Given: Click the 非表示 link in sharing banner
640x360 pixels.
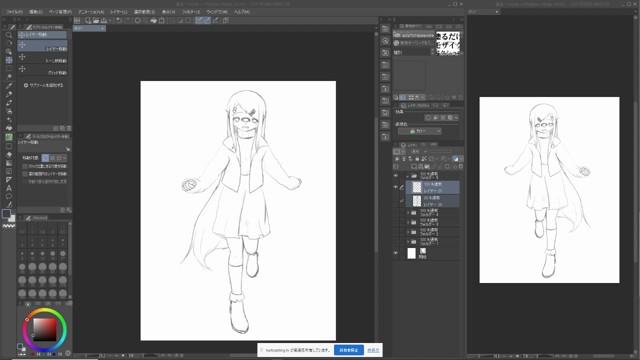Looking at the screenshot, I should [373, 350].
